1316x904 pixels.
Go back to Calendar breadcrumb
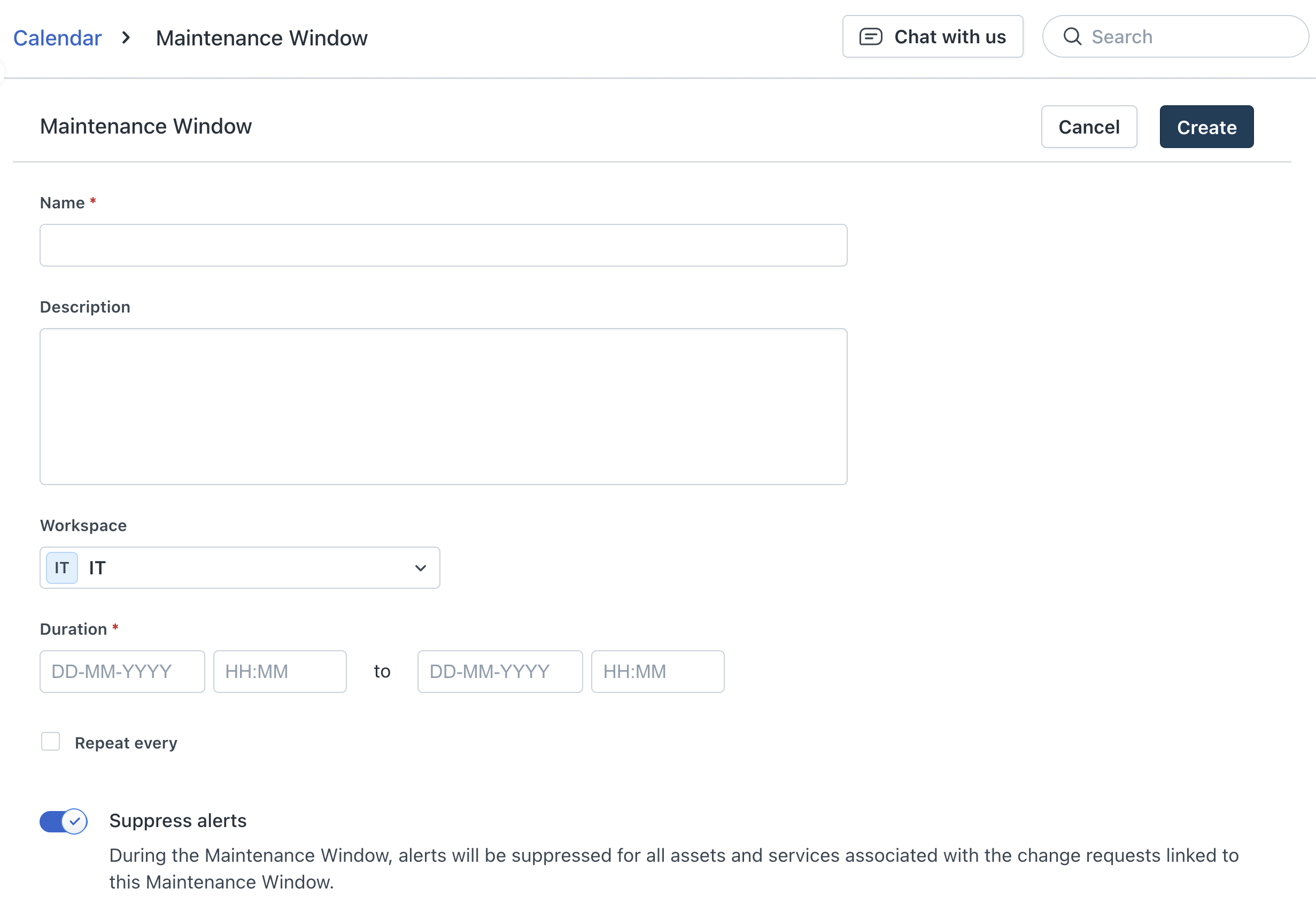pyautogui.click(x=57, y=38)
